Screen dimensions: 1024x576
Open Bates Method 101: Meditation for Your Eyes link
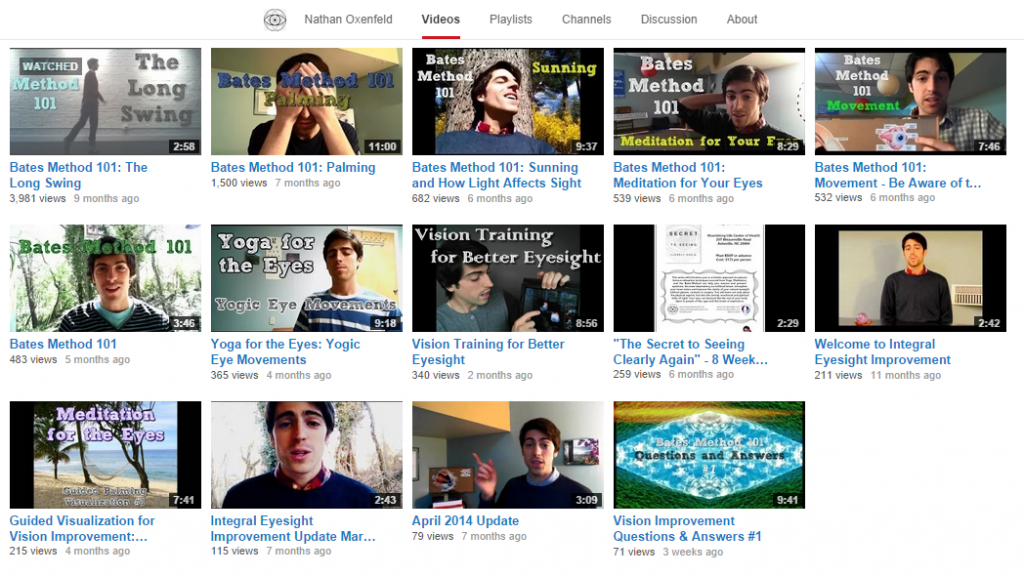coord(687,175)
